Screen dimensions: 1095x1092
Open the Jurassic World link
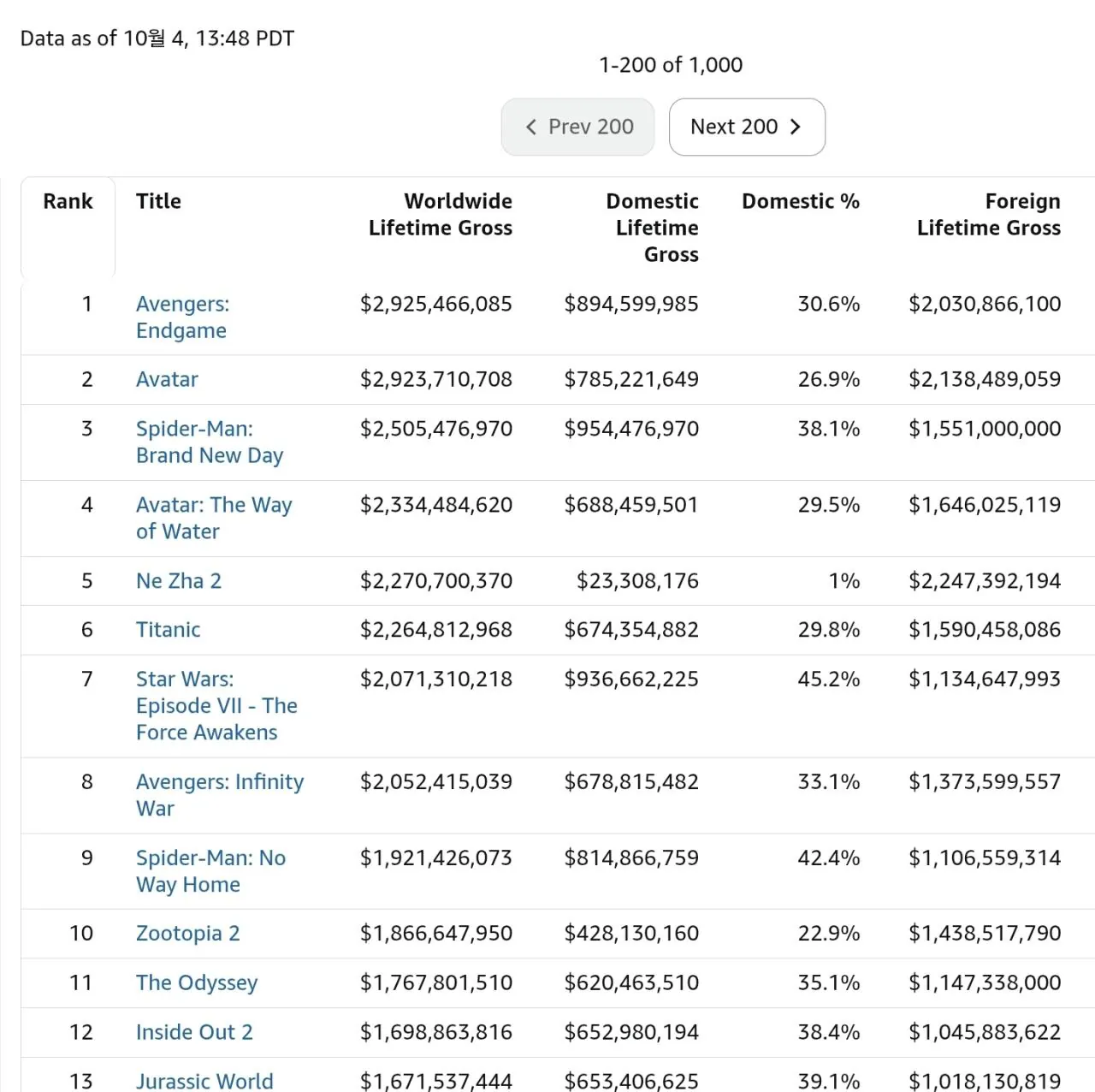pos(205,1081)
